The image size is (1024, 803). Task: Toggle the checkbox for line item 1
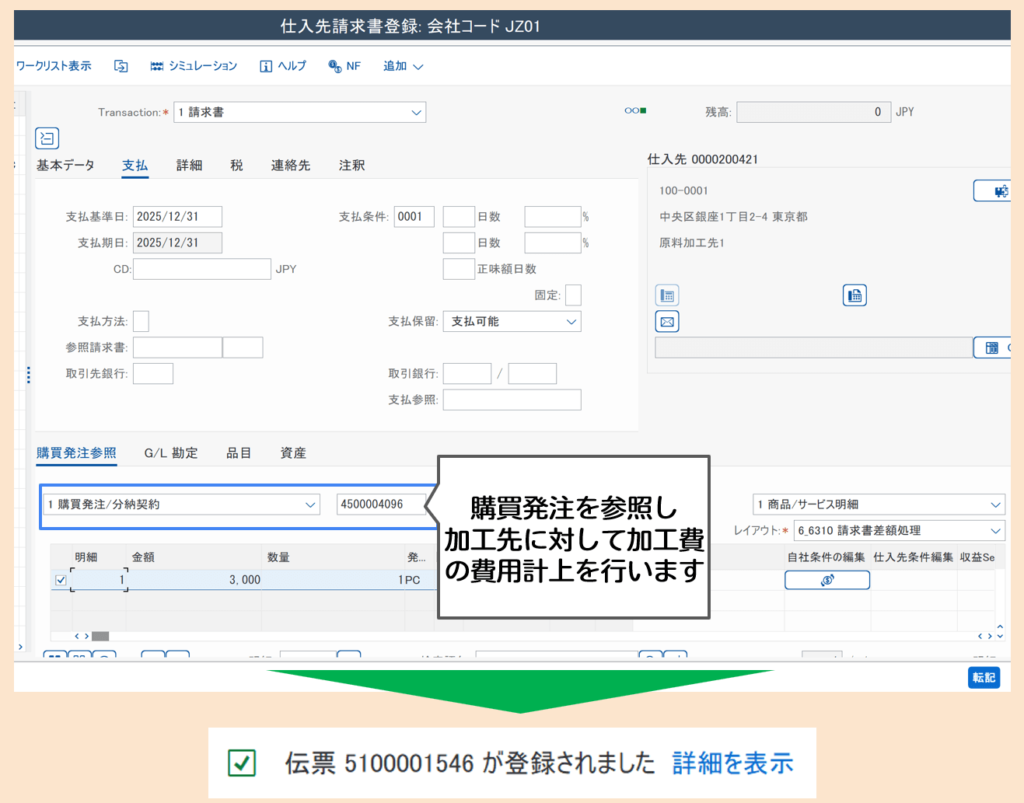tap(61, 580)
